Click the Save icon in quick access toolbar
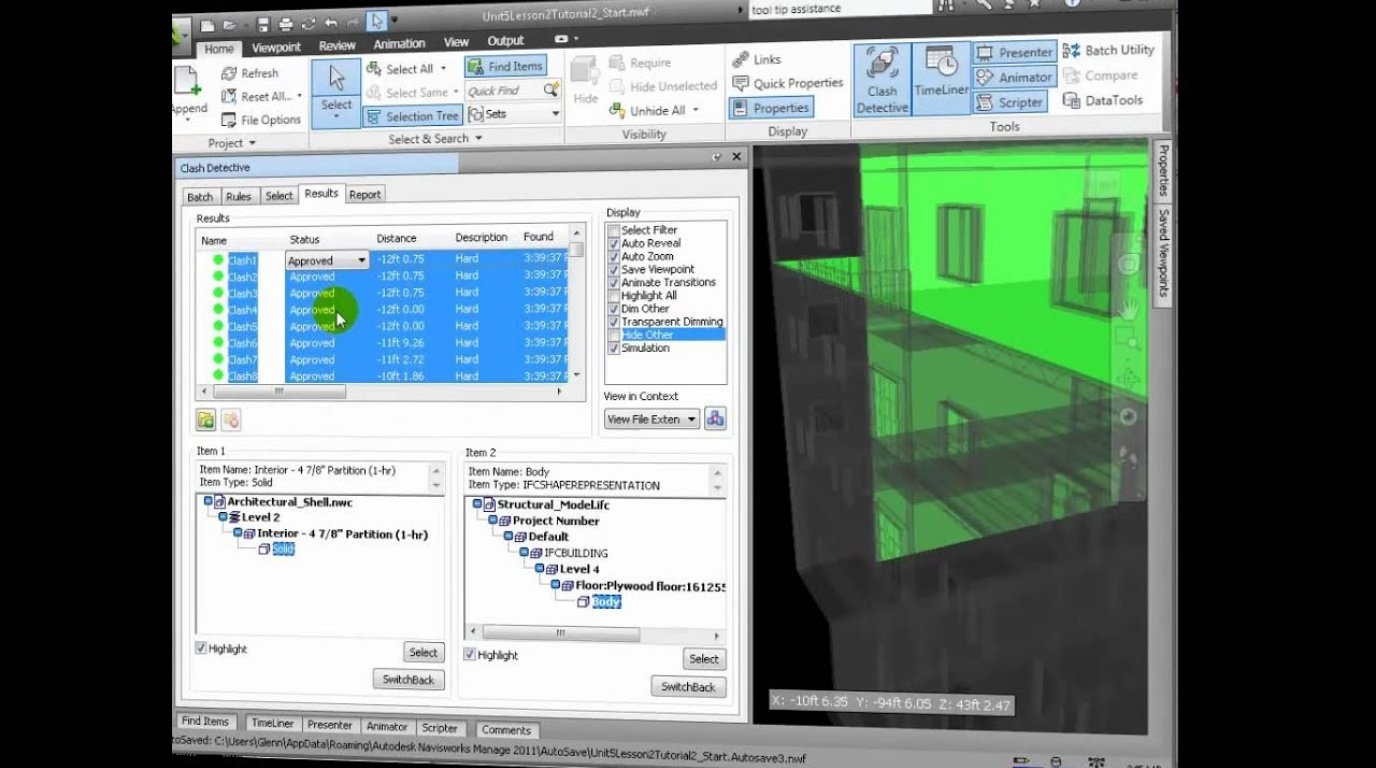1376x768 pixels. click(263, 24)
